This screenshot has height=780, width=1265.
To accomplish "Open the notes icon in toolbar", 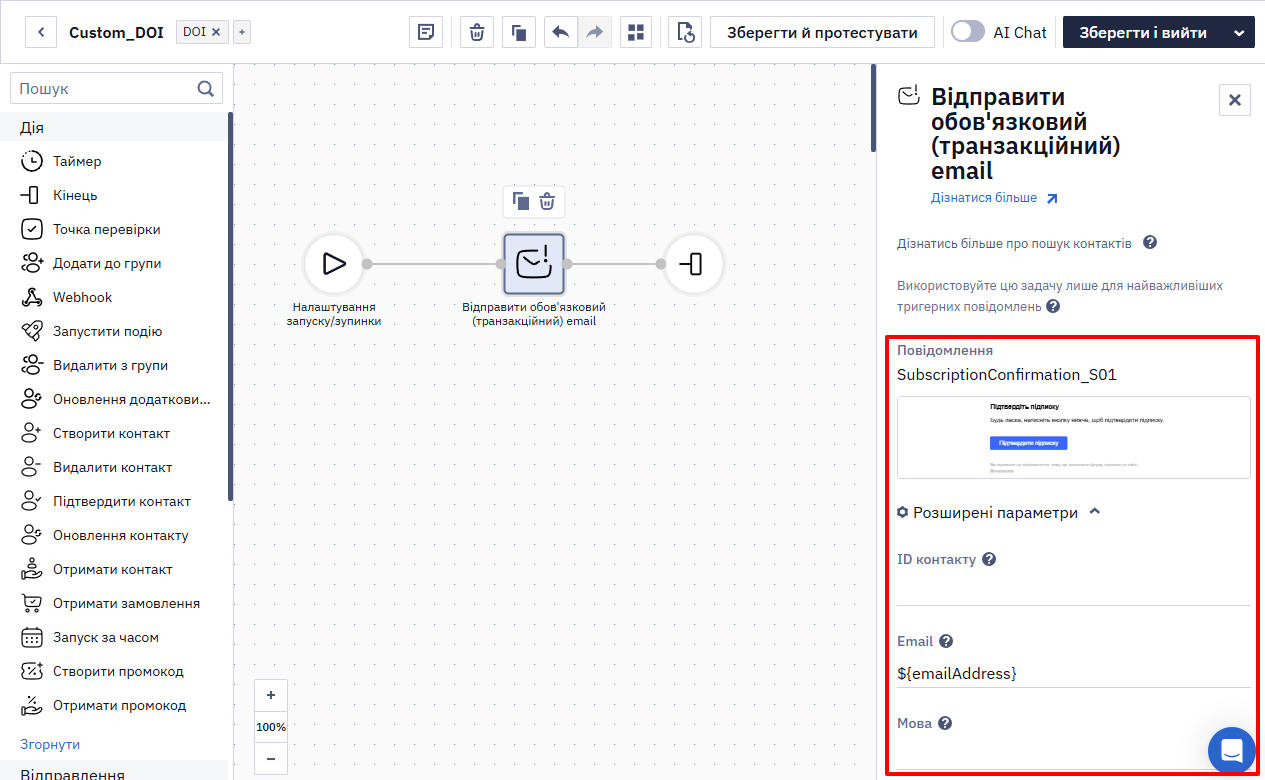I will point(426,32).
